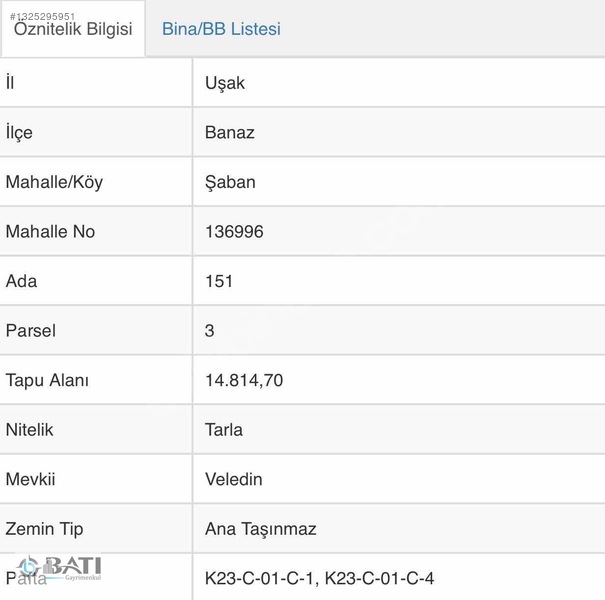Open the Bina/BB Listesi tab
Screen dimensions: 605x600
[221, 29]
